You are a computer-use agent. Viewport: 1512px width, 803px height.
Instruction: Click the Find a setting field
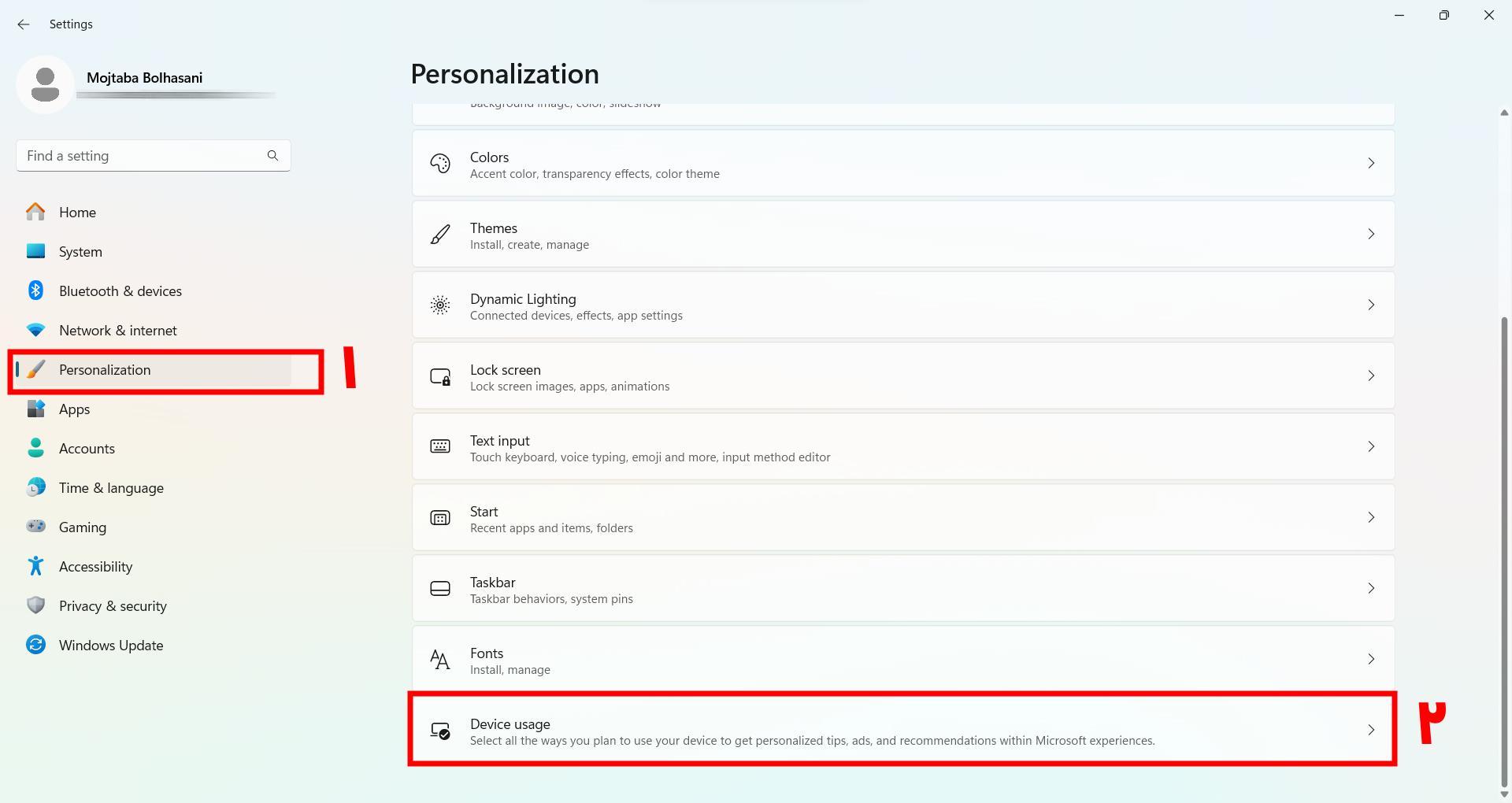point(154,156)
